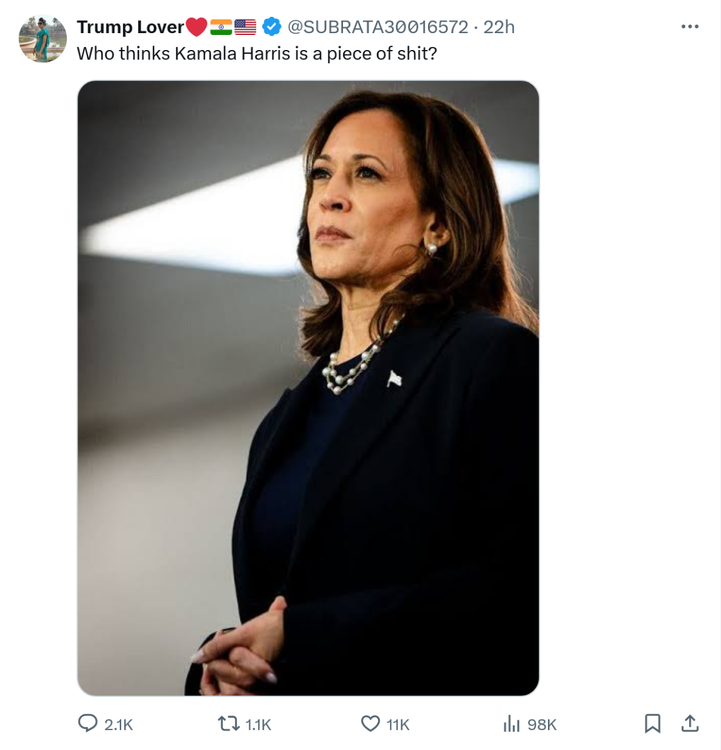
Task: Click the reply speech bubble icon
Action: [88, 723]
